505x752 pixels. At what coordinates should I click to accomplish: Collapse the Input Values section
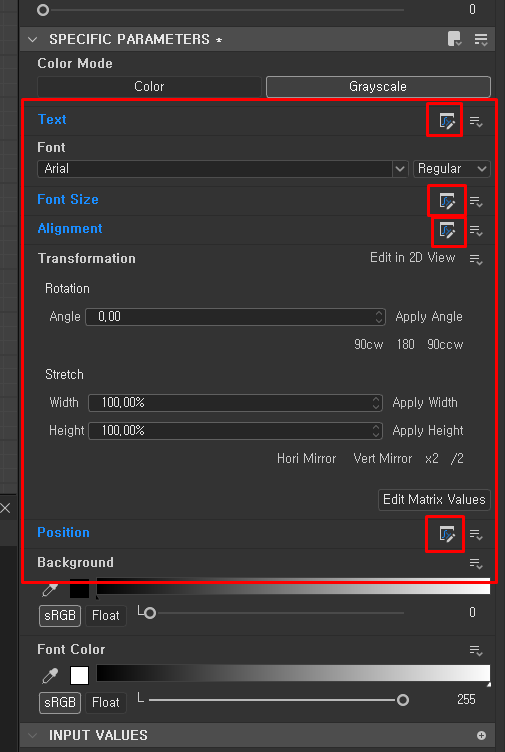[x=33, y=735]
